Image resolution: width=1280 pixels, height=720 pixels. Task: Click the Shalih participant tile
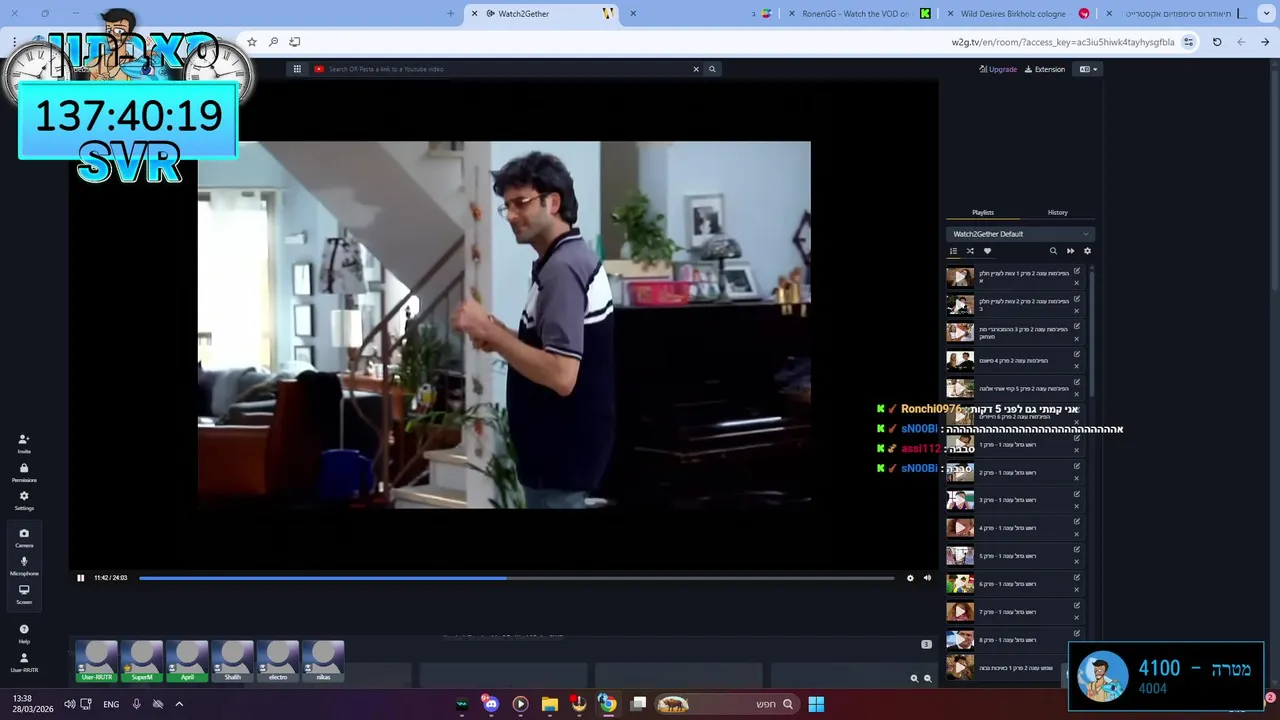[232, 662]
